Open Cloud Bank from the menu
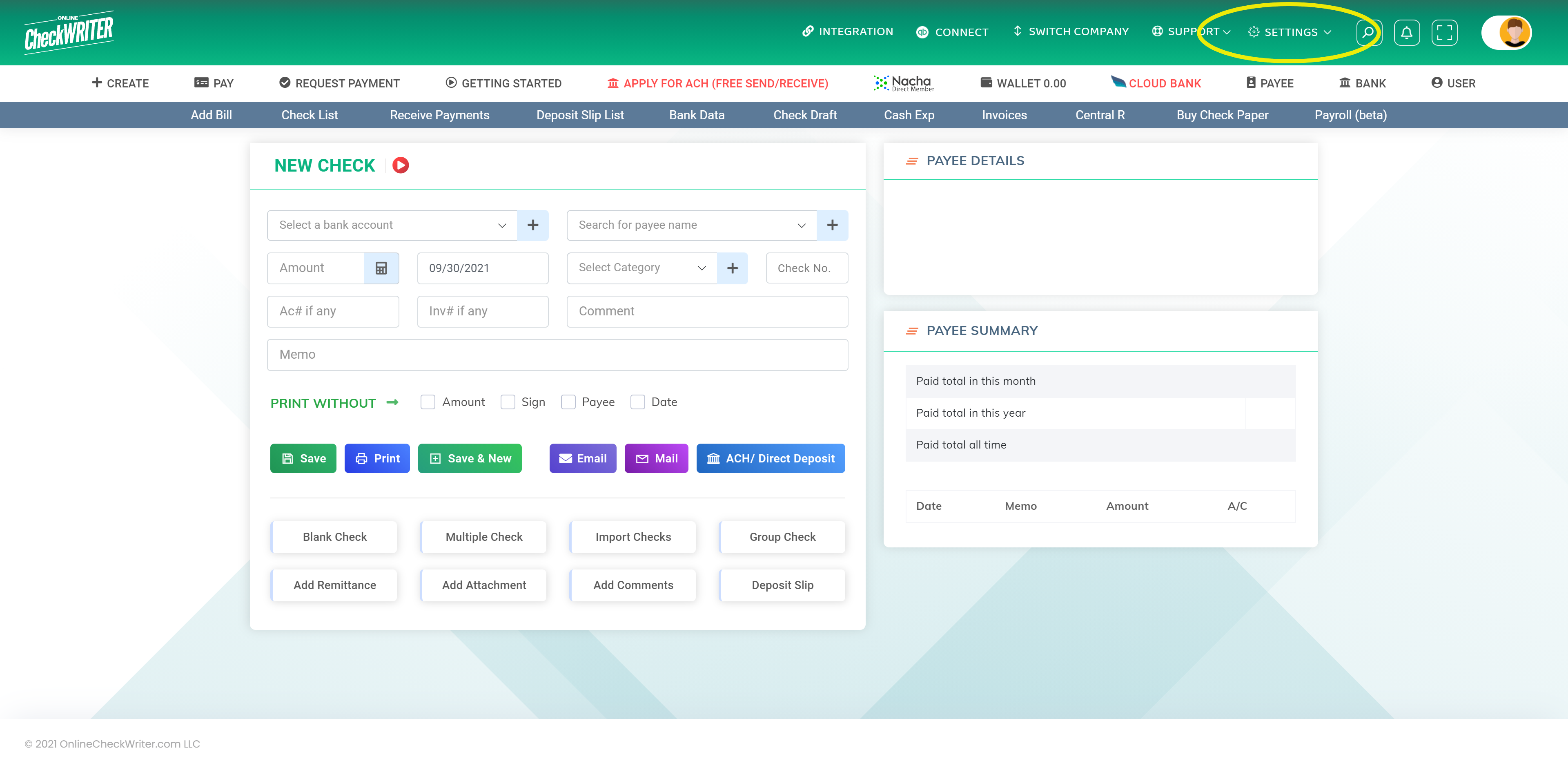Viewport: 1568px width, 768px height. tap(1156, 83)
